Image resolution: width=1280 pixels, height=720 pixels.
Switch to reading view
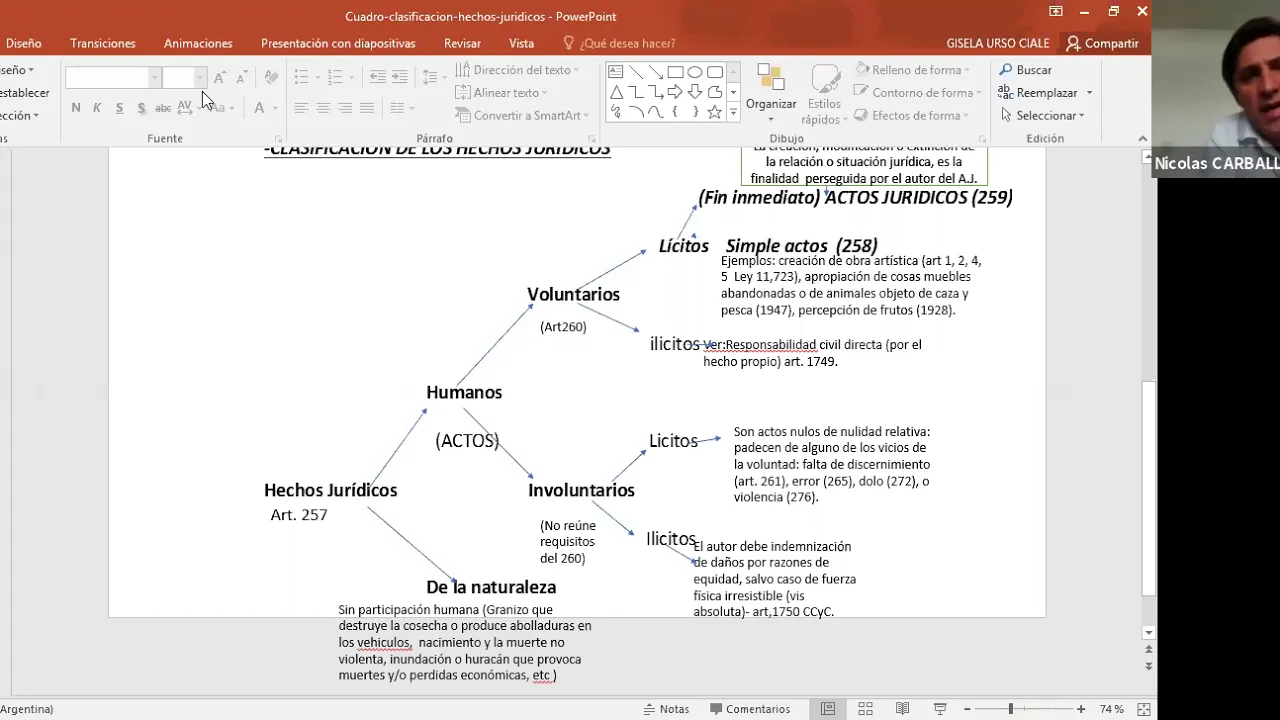coord(903,709)
